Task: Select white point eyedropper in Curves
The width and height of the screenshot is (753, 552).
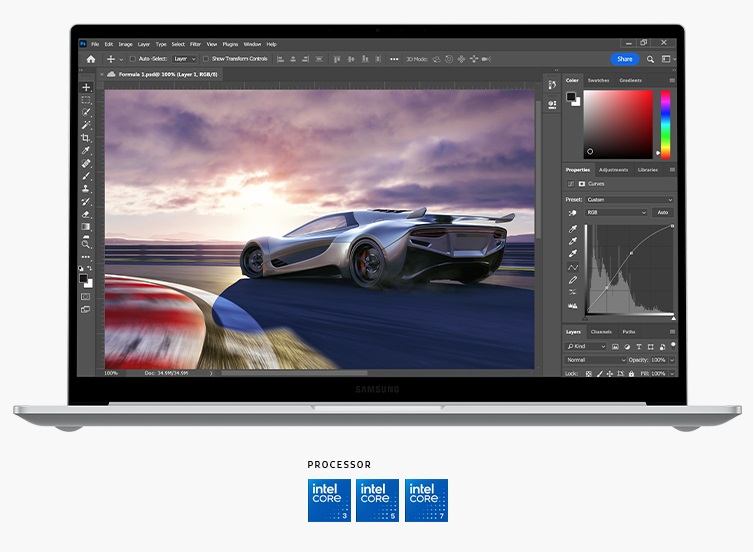Action: pyautogui.click(x=573, y=254)
